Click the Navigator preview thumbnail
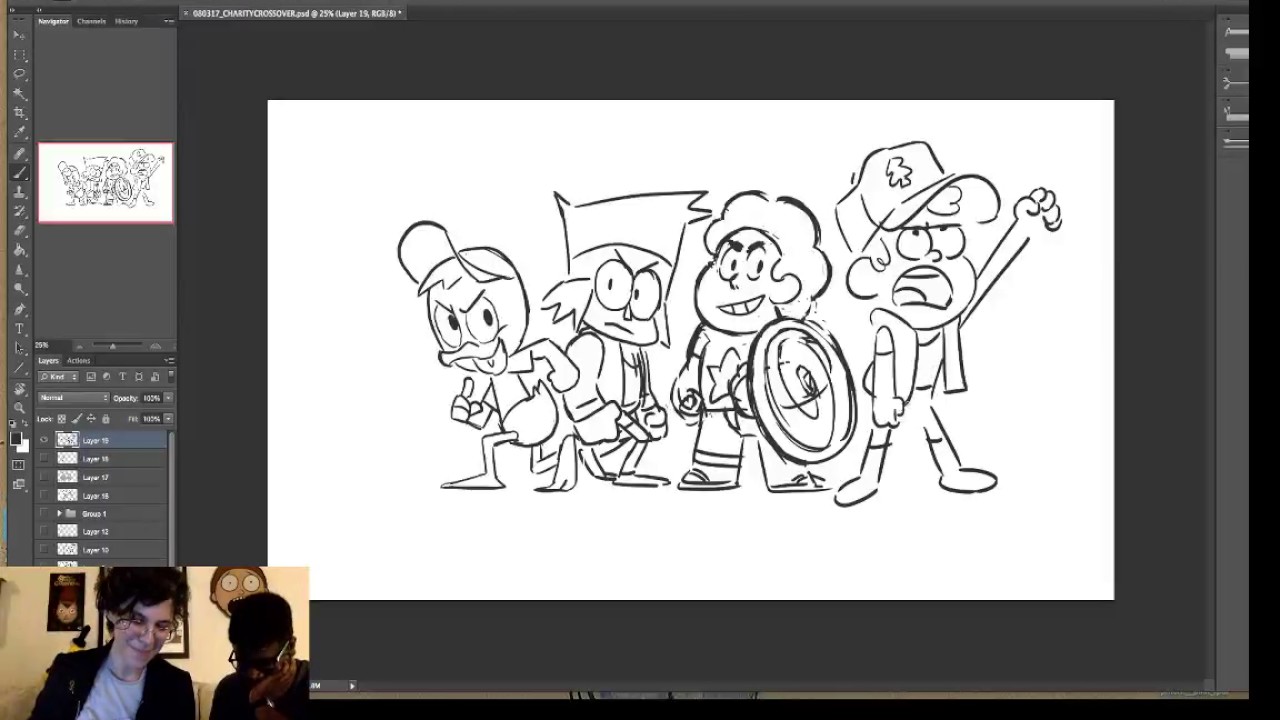 coord(106,183)
